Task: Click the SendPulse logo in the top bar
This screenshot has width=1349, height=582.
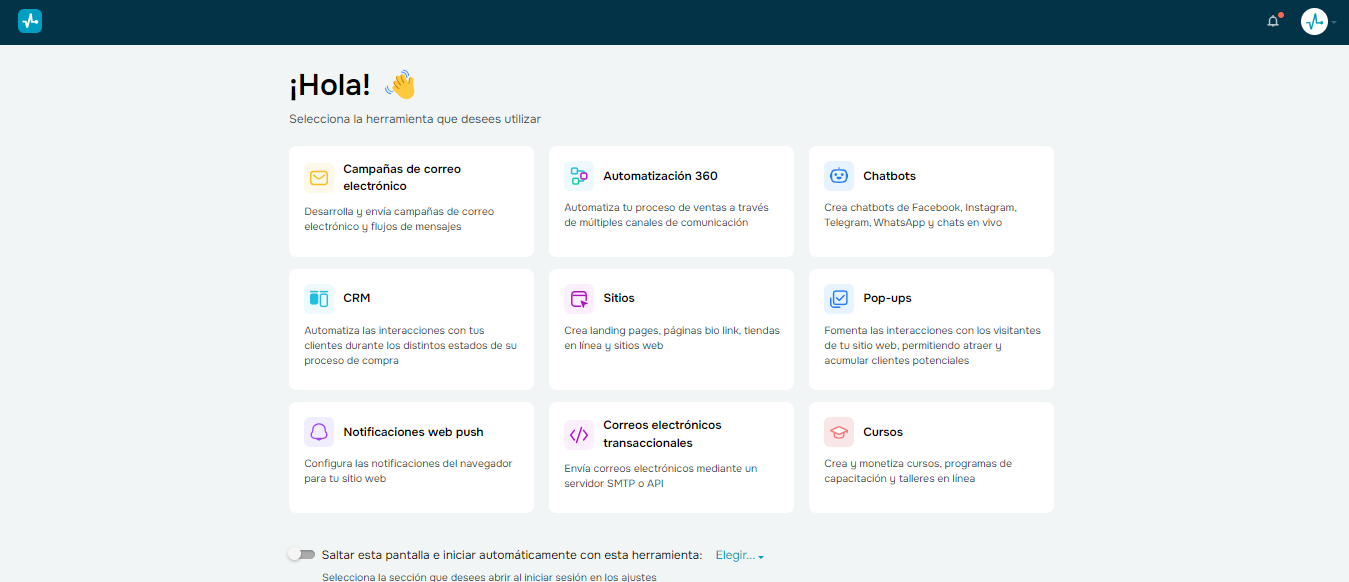Action: (x=29, y=20)
